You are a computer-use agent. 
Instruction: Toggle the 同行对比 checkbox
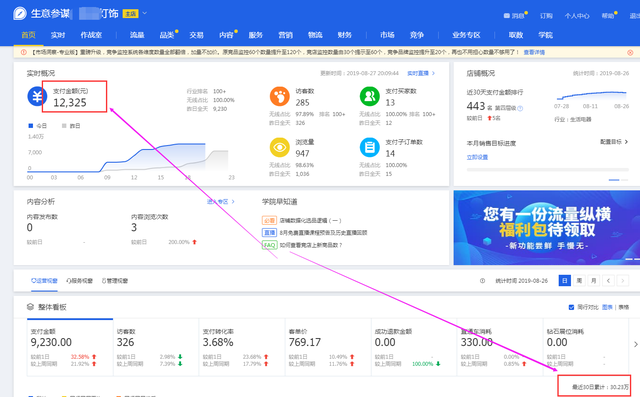[571, 307]
